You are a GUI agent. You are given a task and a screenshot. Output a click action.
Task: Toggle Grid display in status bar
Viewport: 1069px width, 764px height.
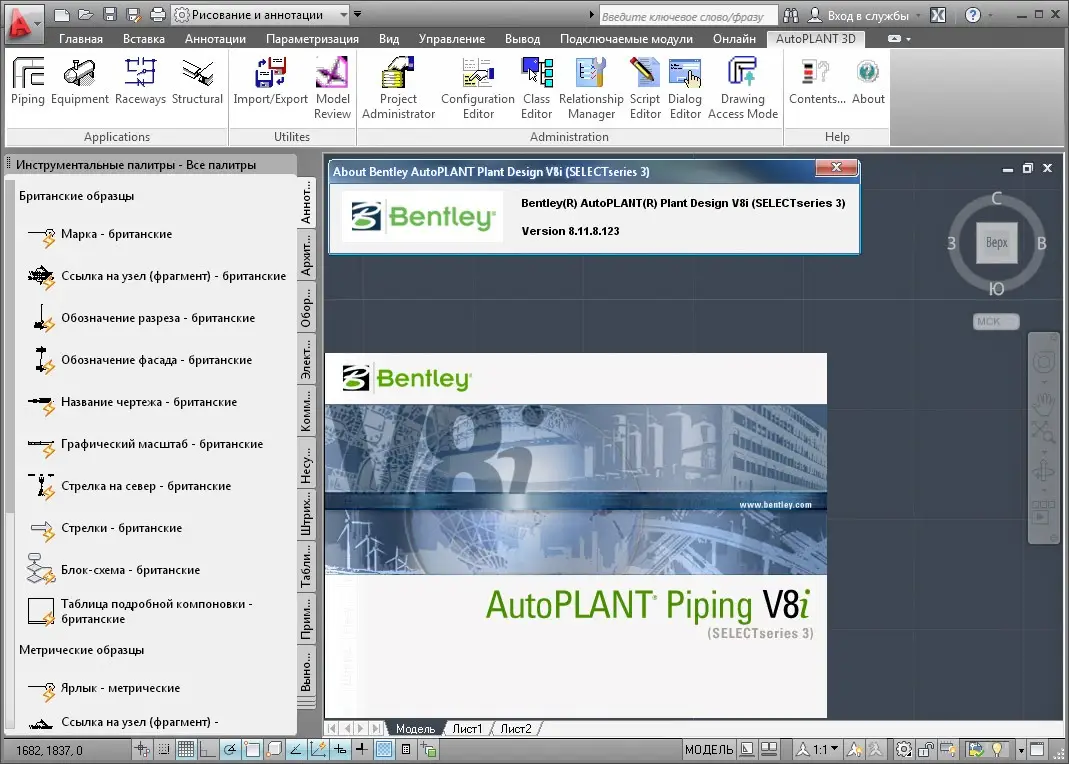click(x=185, y=750)
